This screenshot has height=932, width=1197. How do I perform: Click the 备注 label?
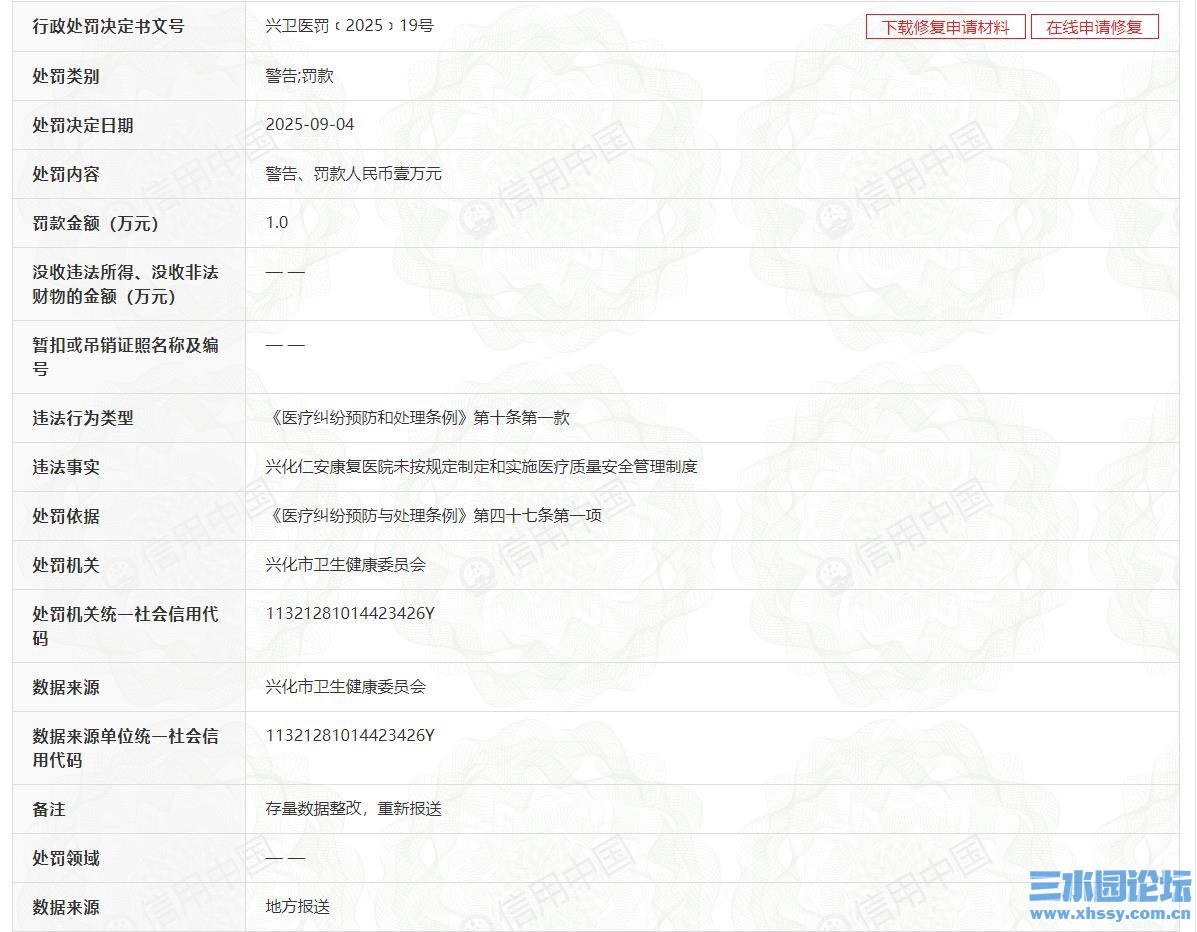[49, 809]
